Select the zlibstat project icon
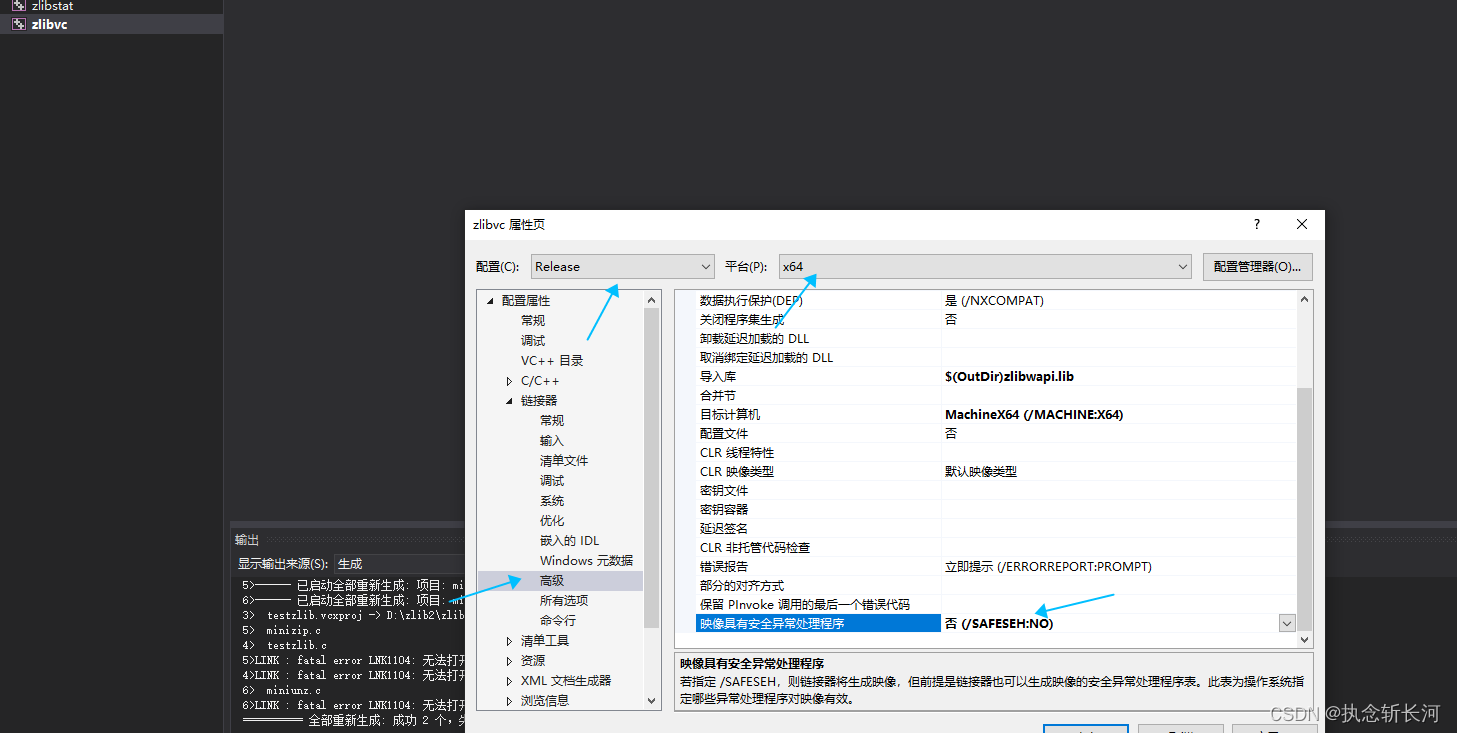The width and height of the screenshot is (1457, 733). (18, 5)
